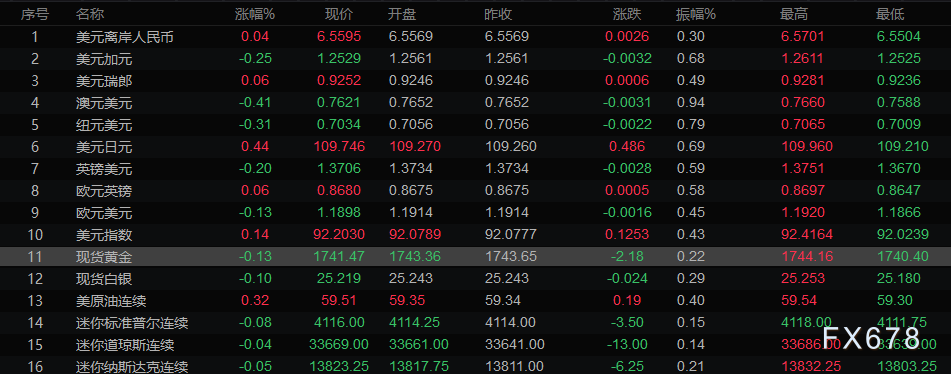Image resolution: width=951 pixels, height=374 pixels.
Task: Click change value -13.00
Action: [627, 344]
